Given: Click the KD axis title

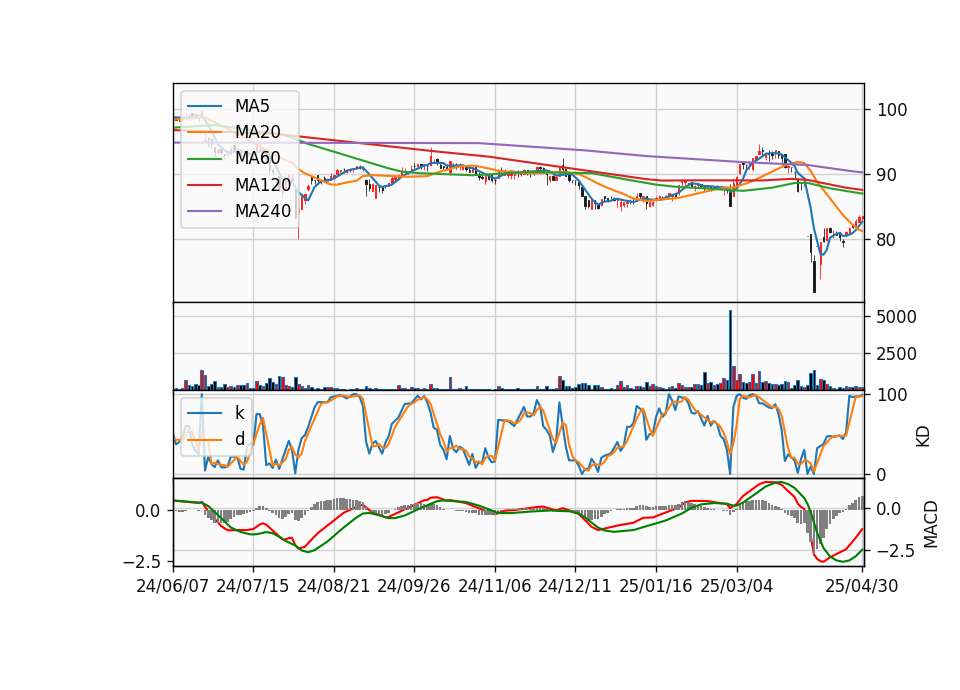Looking at the screenshot, I should click(923, 437).
